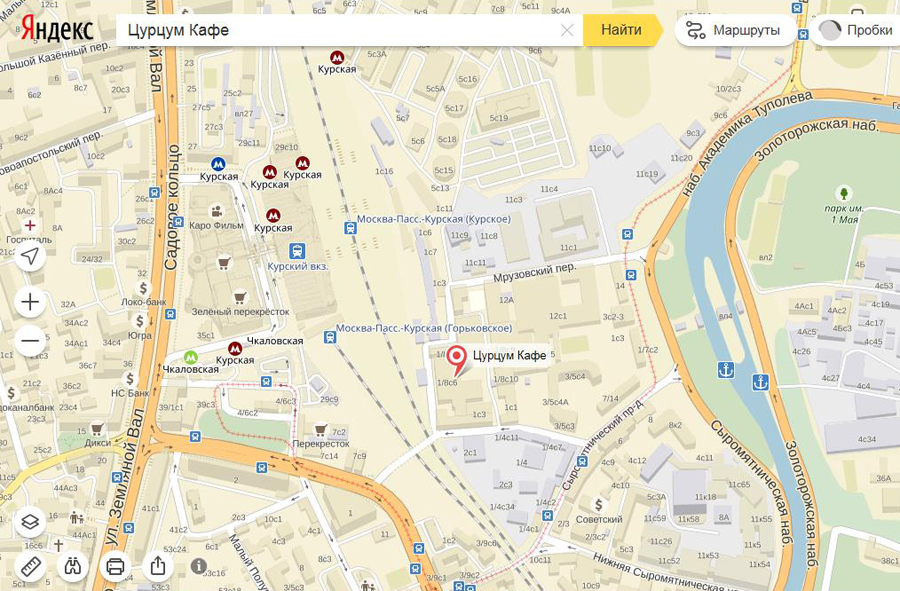Open the map layers selector

[30, 522]
